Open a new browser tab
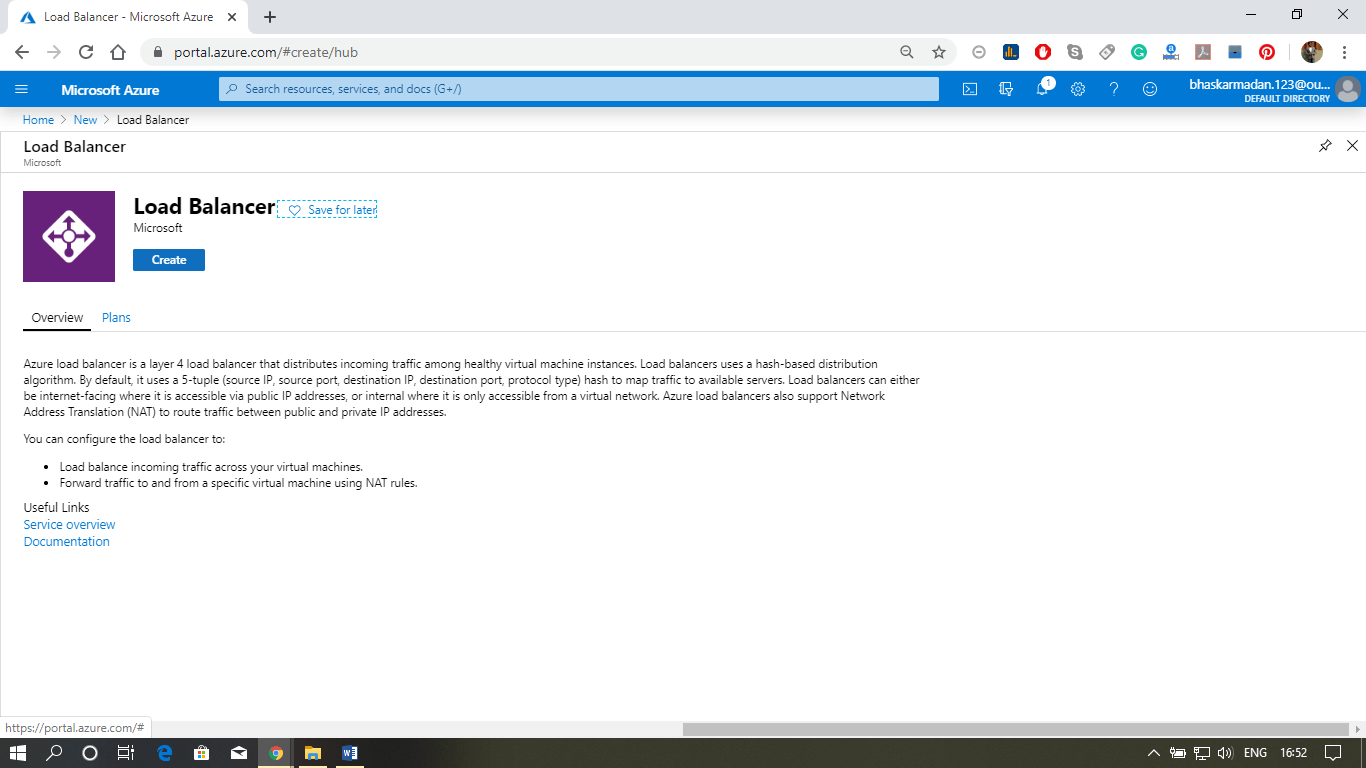The height and width of the screenshot is (768, 1366). (270, 17)
